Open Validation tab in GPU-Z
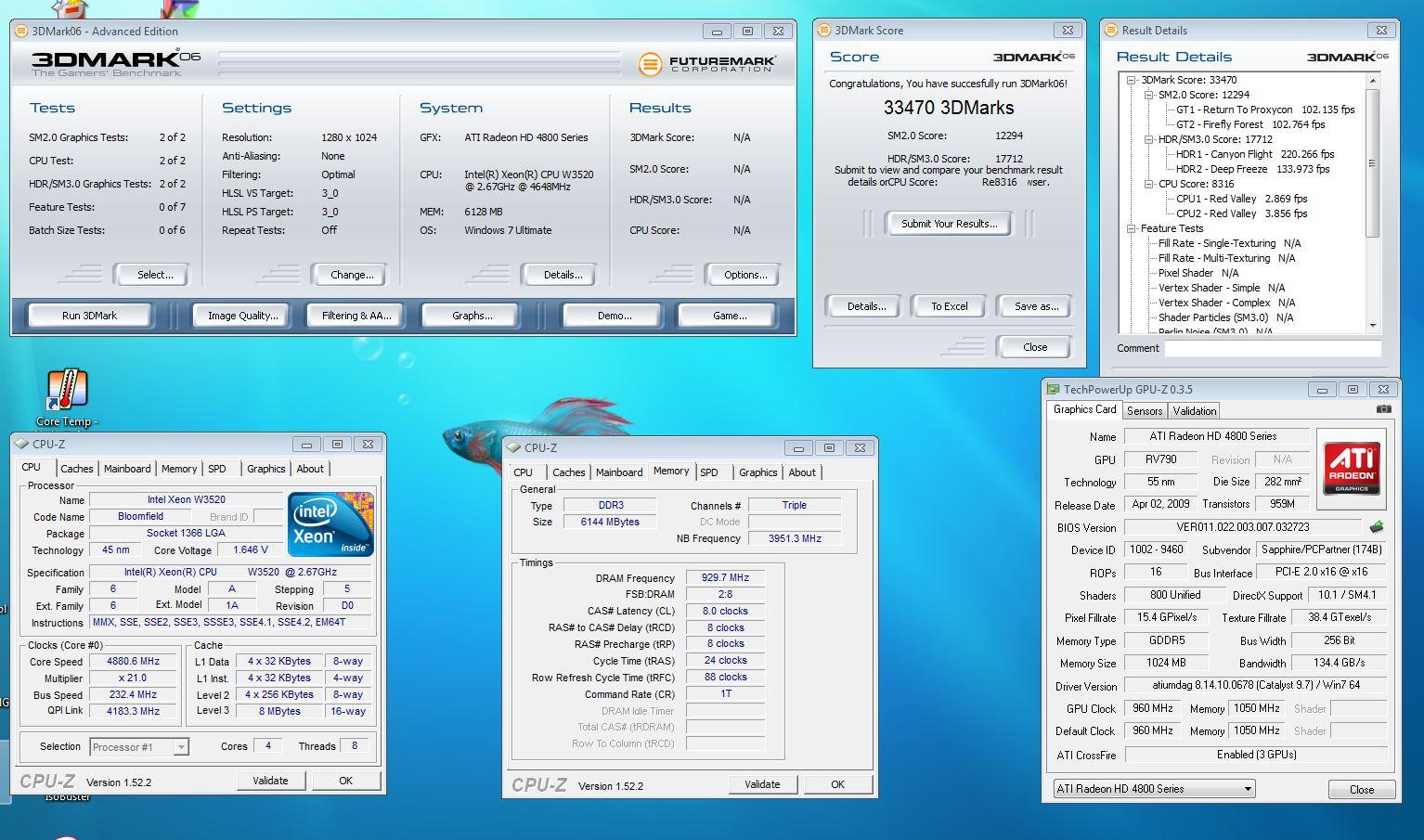Screen dimensions: 1424x840 (1195, 411)
